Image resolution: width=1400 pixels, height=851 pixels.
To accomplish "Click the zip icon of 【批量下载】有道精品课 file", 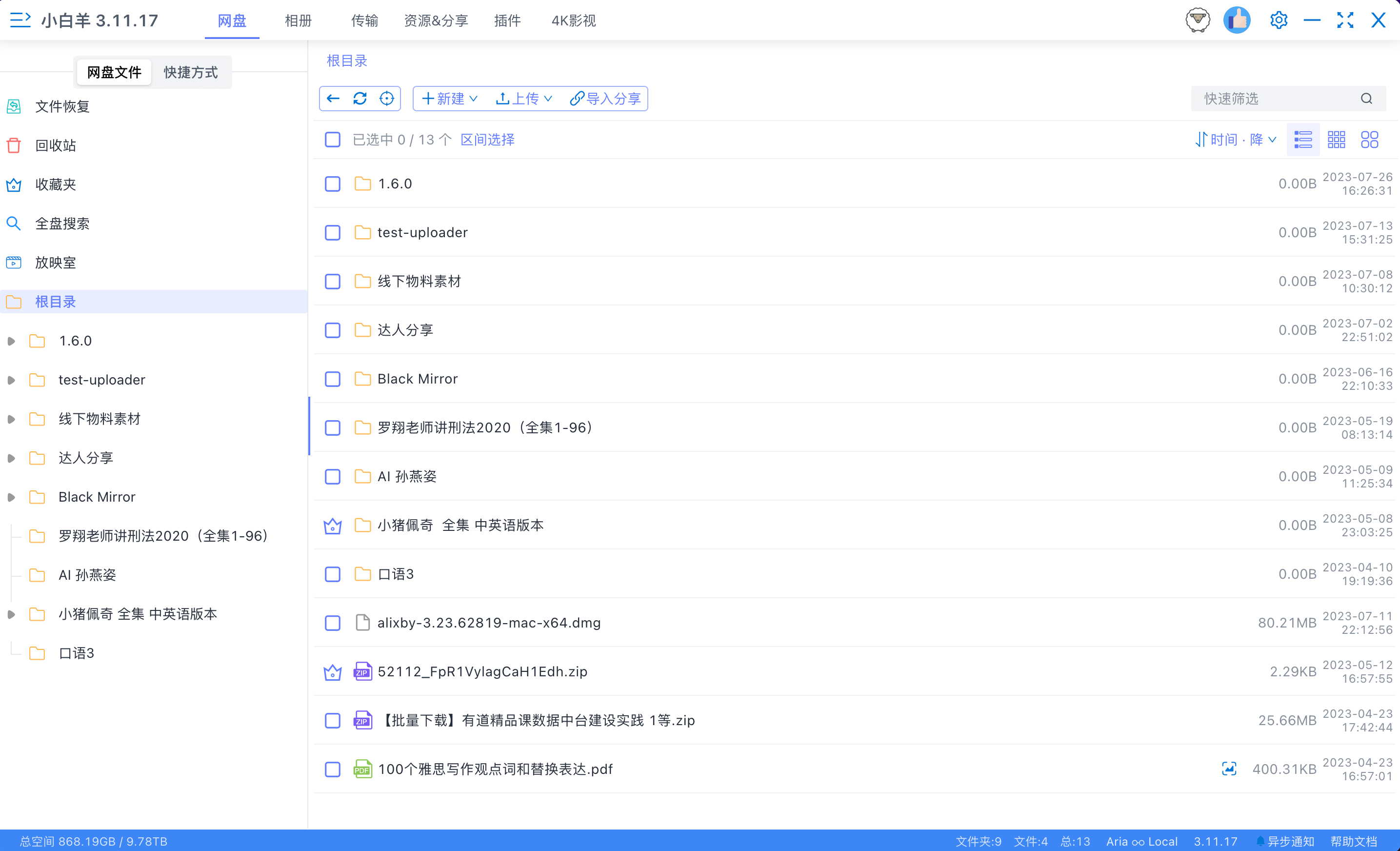I will (362, 720).
